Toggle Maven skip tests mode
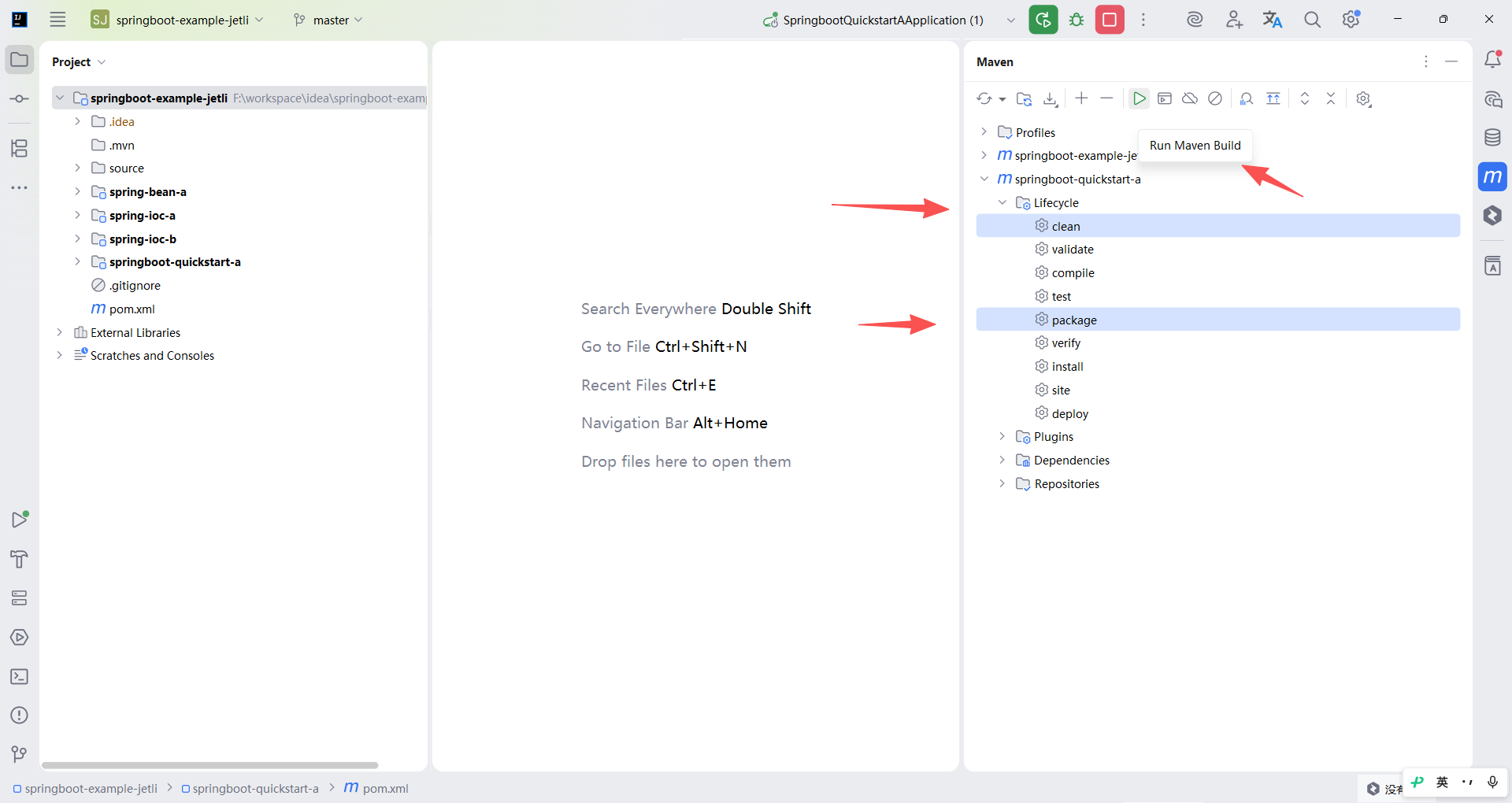Screen dimensions: 1512x803 point(1215,98)
